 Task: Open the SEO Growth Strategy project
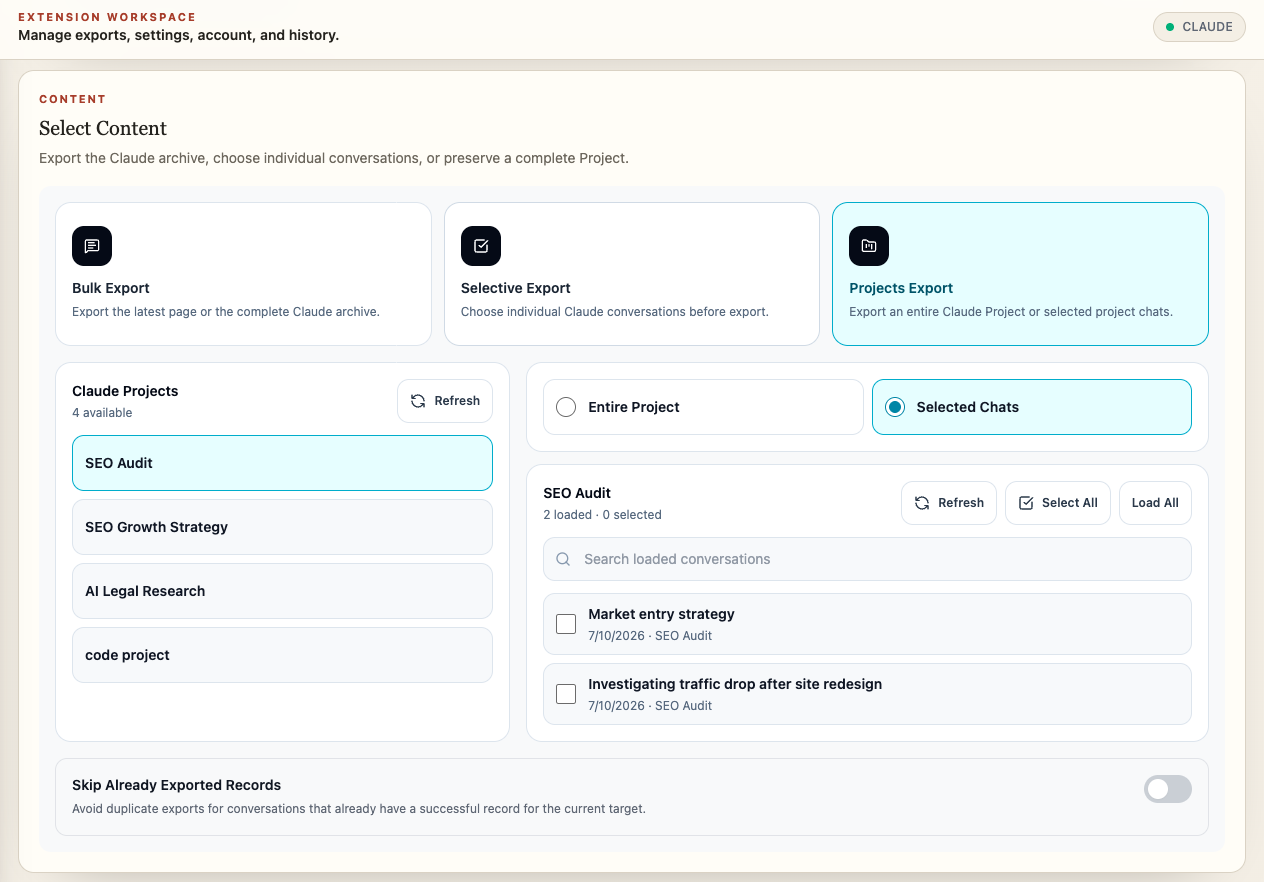pyautogui.click(x=282, y=527)
